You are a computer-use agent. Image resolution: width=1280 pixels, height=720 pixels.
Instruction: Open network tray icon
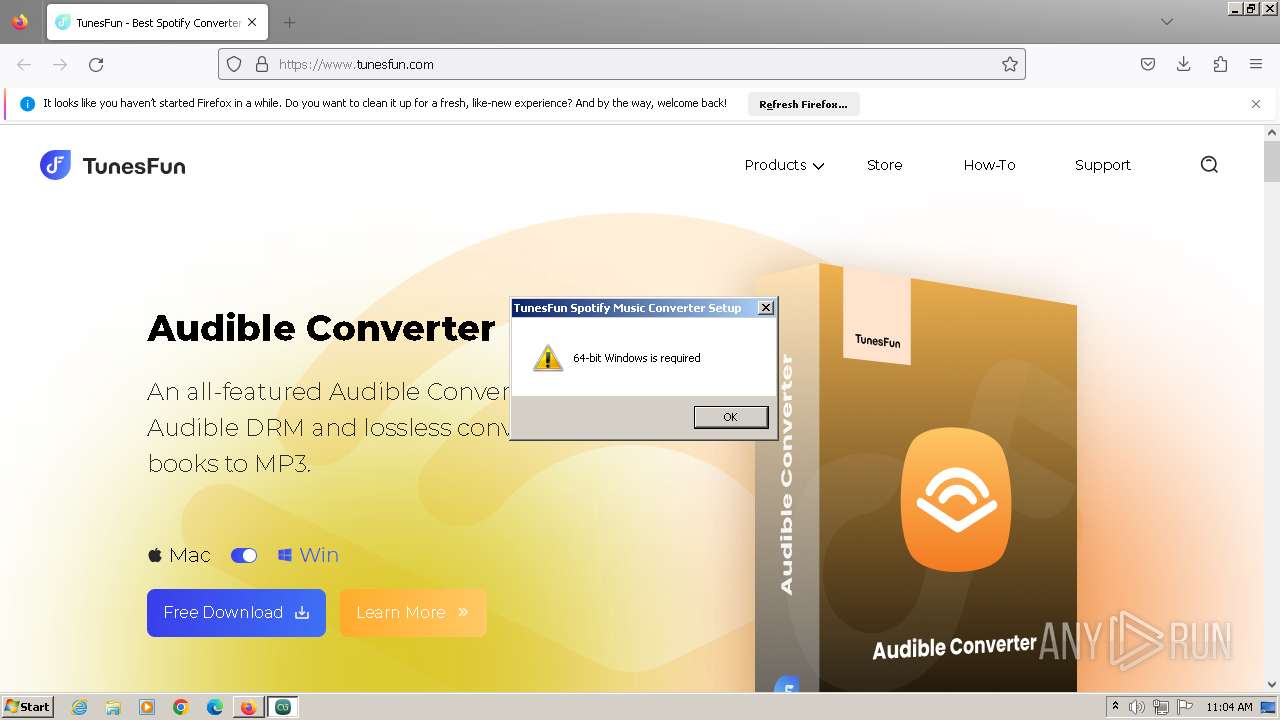(x=1161, y=707)
